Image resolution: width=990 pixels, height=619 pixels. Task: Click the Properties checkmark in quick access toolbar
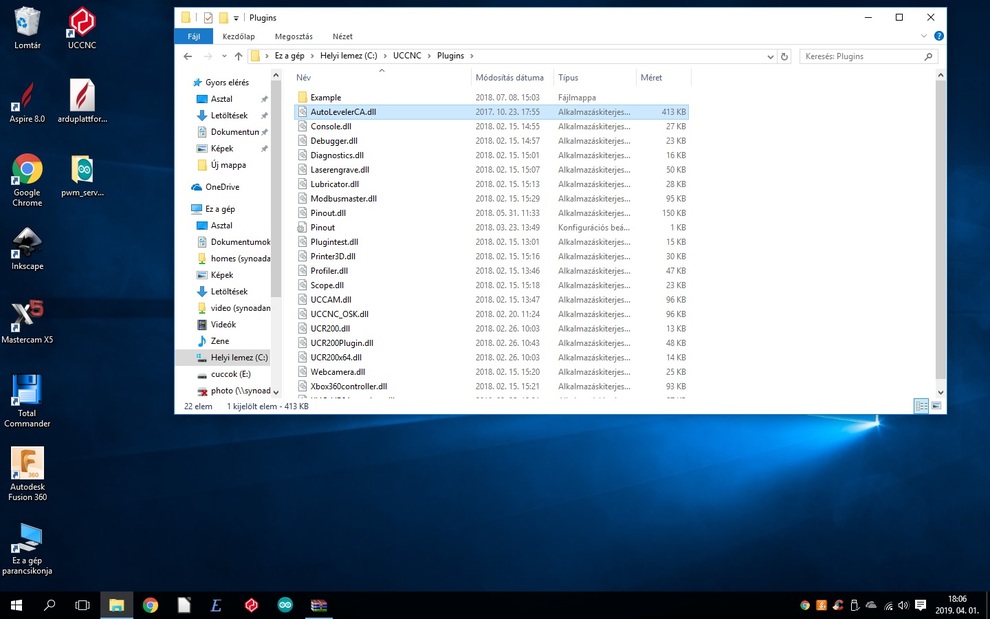(208, 18)
